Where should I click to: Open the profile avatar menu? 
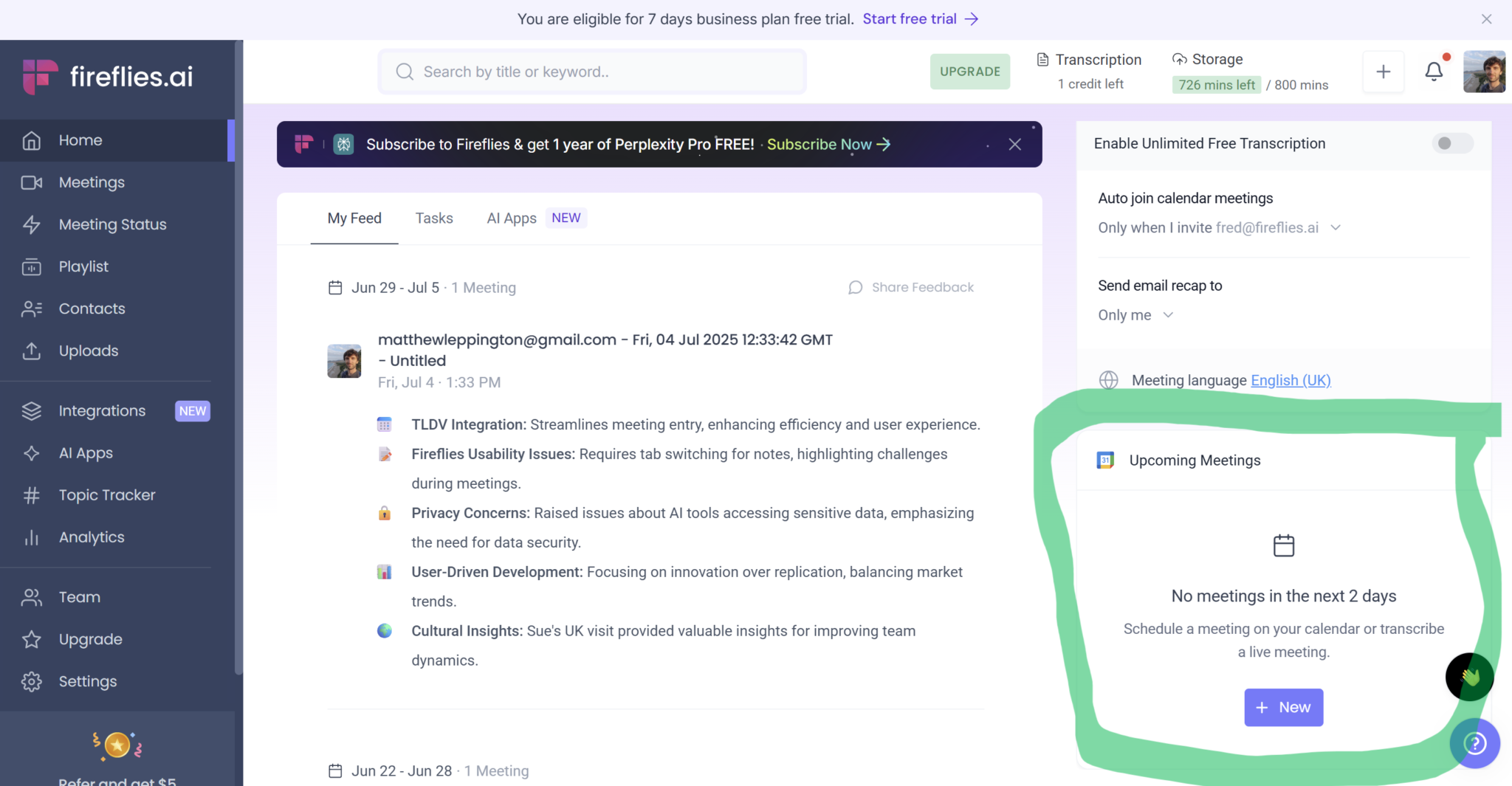click(1484, 72)
